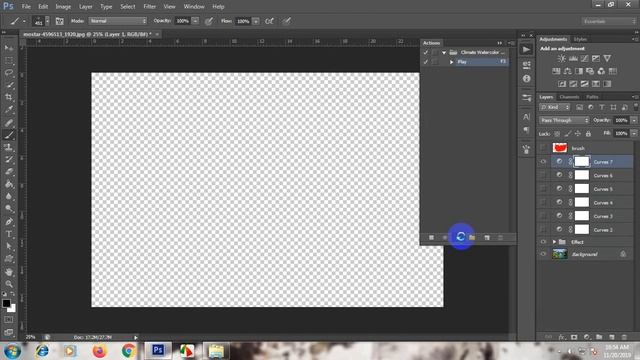This screenshot has height=360, width=640.
Task: Click Create new action in Actions panel
Action: coord(487,238)
